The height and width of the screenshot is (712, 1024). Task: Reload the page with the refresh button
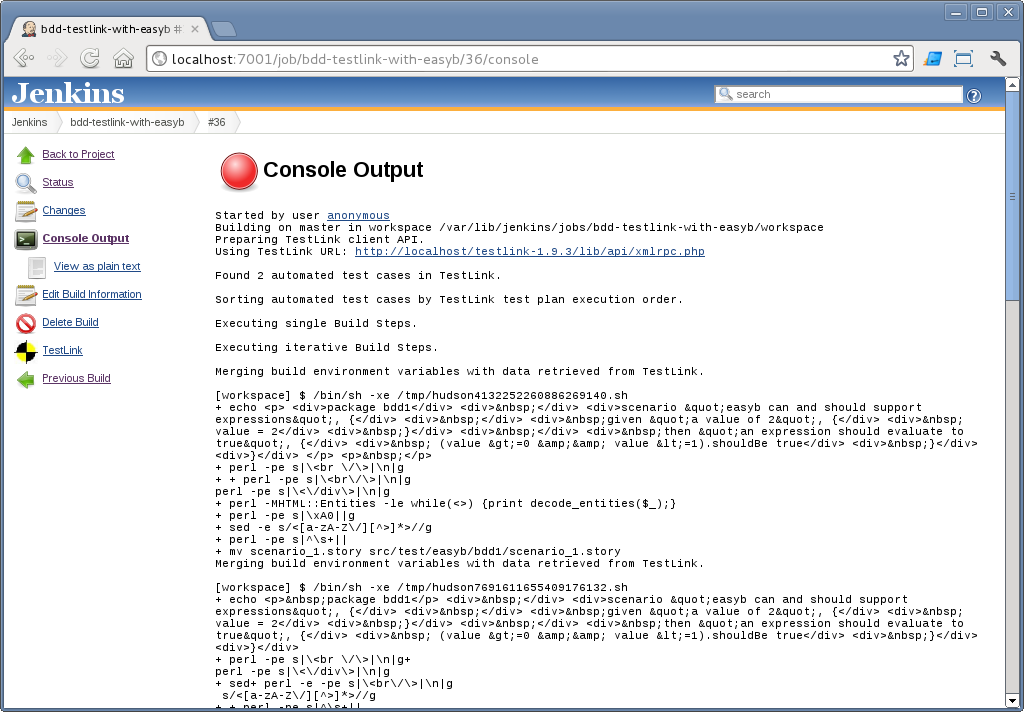pos(90,59)
